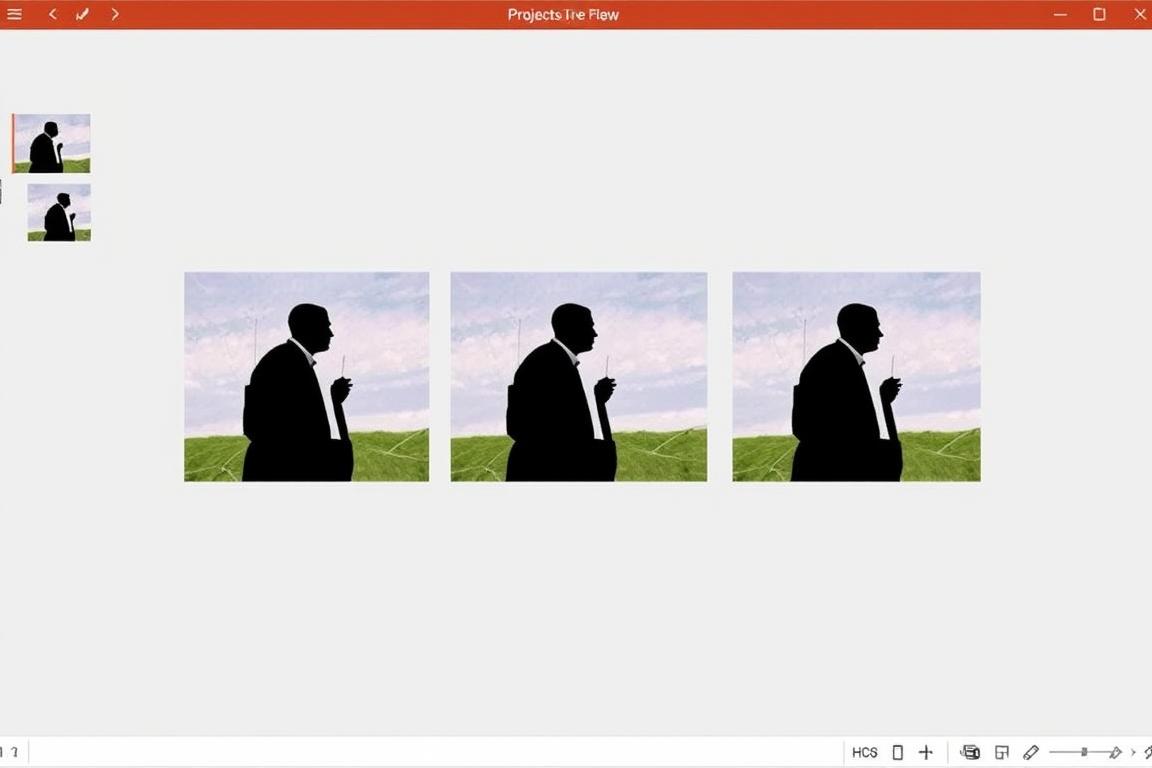Toggle the ink pen at far bottom right
Screen dimensions: 1152x768
(1148, 751)
